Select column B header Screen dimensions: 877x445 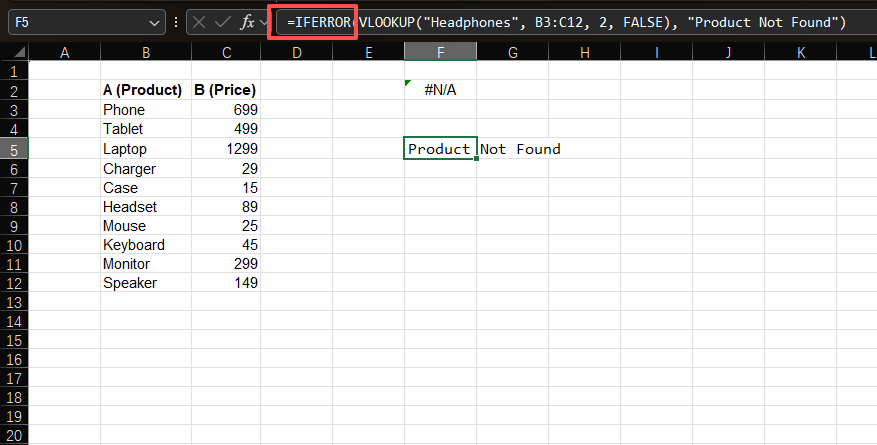pyautogui.click(x=146, y=53)
